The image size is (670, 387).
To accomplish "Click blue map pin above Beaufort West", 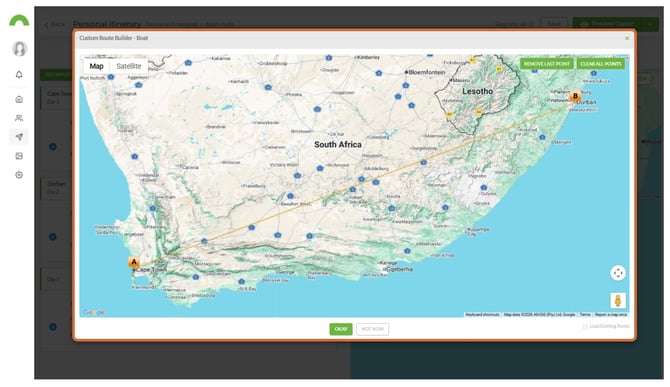I will click(291, 196).
